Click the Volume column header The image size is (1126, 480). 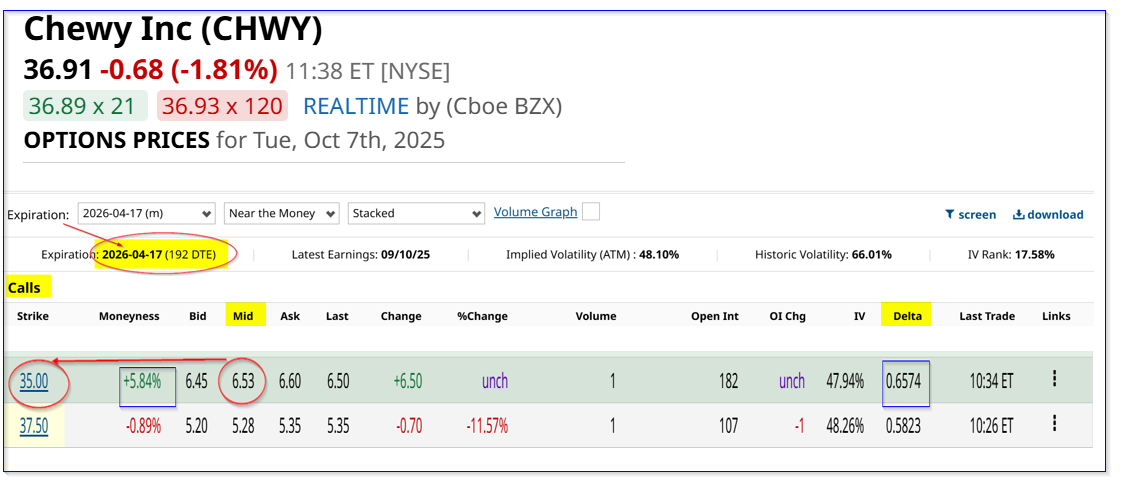click(x=595, y=316)
